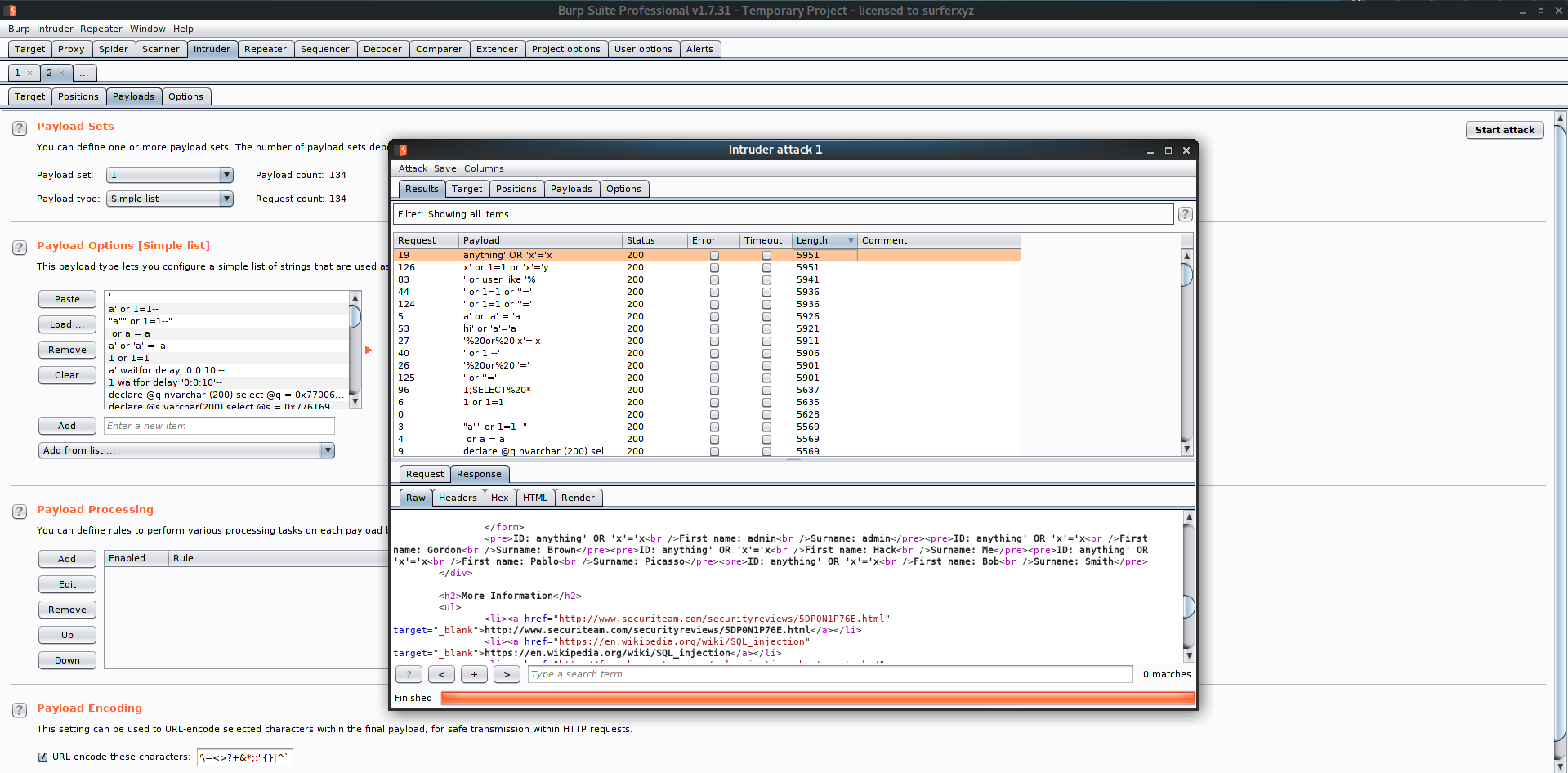
Task: Toggle Error checkbox for request 126
Action: point(714,267)
